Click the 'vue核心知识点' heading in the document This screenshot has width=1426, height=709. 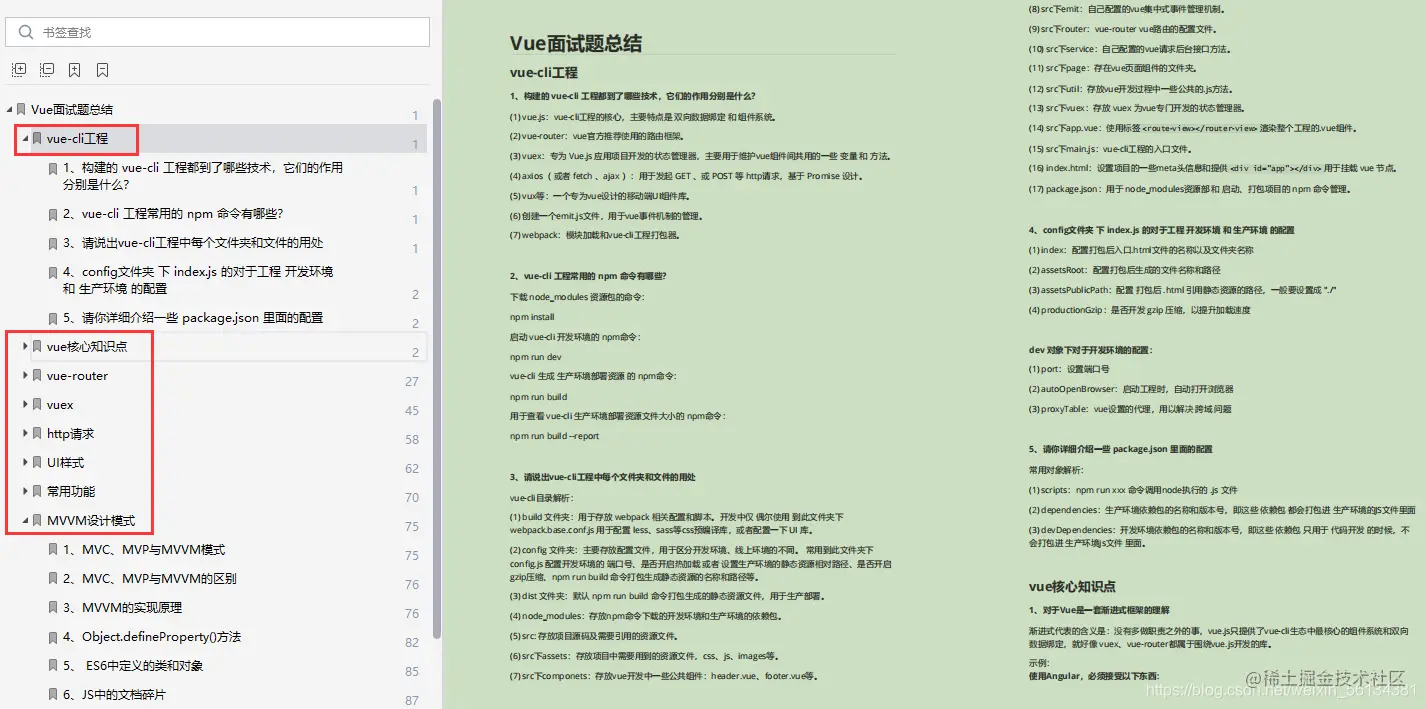[1072, 586]
